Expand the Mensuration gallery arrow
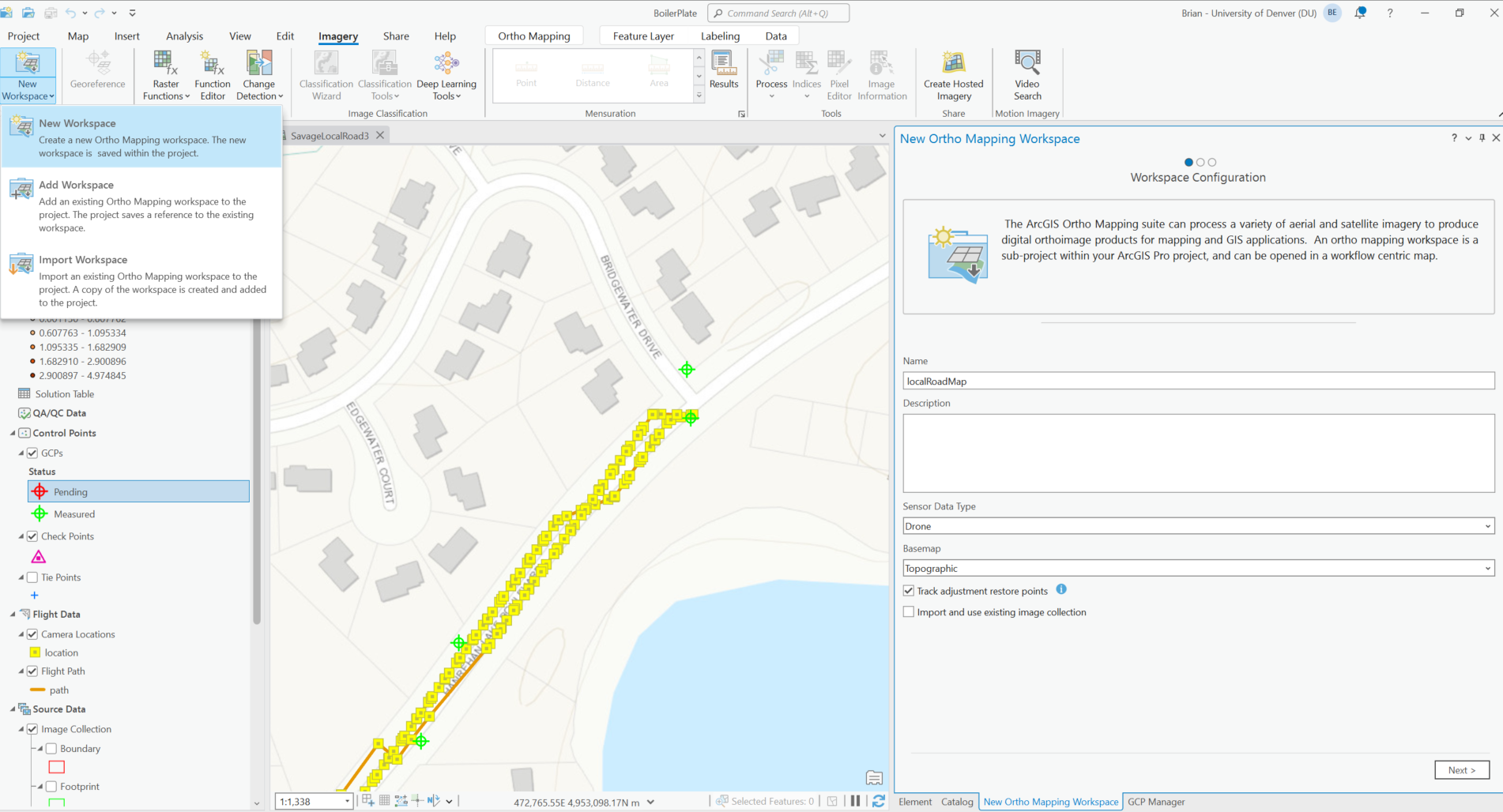Screen dimensions: 1503x812 pyautogui.click(x=699, y=96)
